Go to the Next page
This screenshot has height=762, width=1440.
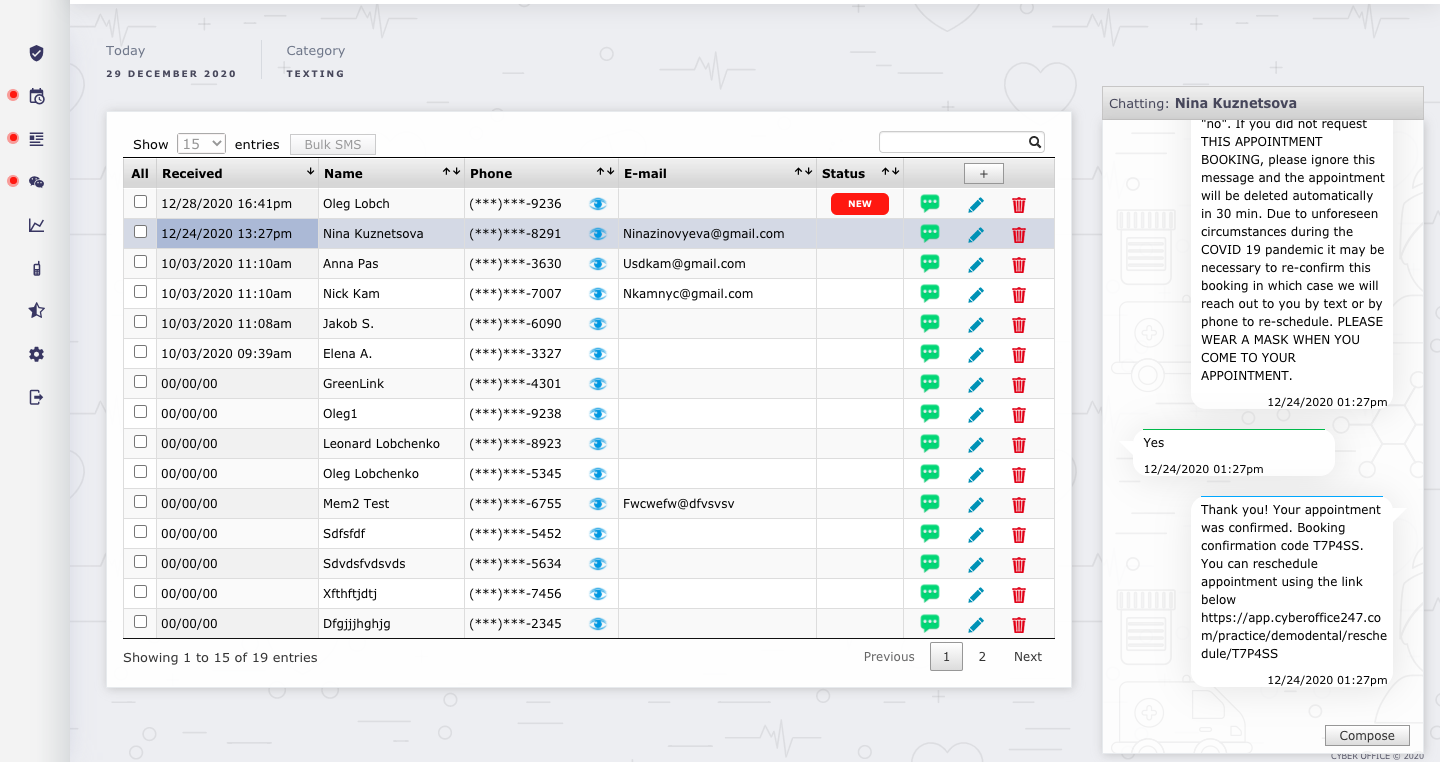pos(1028,657)
